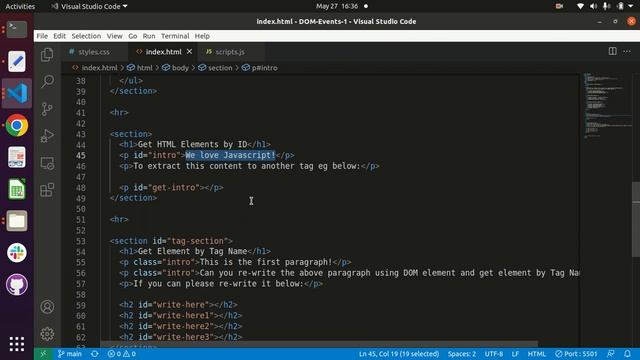This screenshot has width=640, height=360.
Task: Click 'get-intro' id value on line 48
Action: pyautogui.click(x=176, y=187)
